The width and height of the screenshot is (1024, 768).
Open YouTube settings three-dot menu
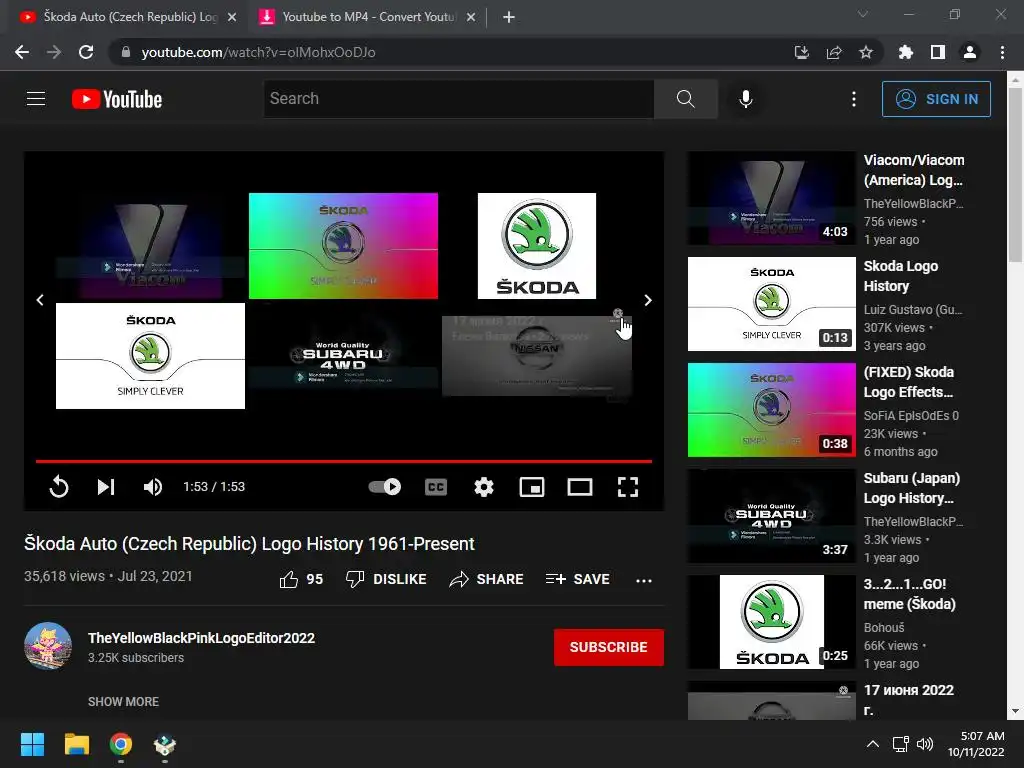click(x=854, y=99)
